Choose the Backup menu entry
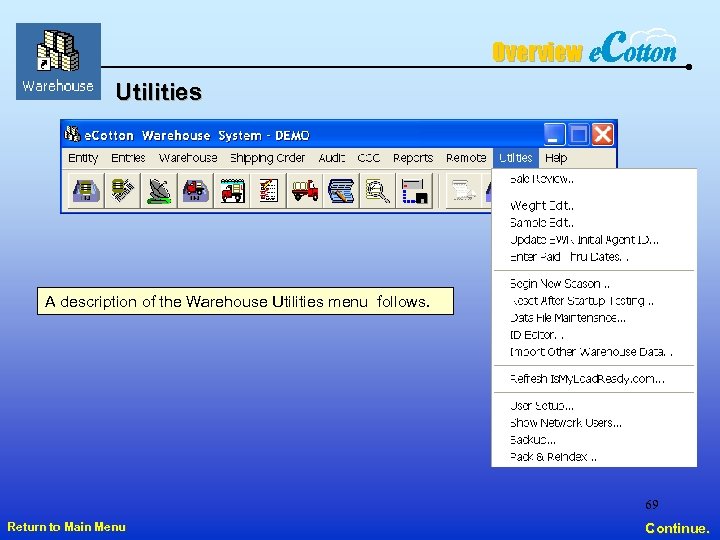Viewport: 720px width, 540px height. [x=533, y=440]
